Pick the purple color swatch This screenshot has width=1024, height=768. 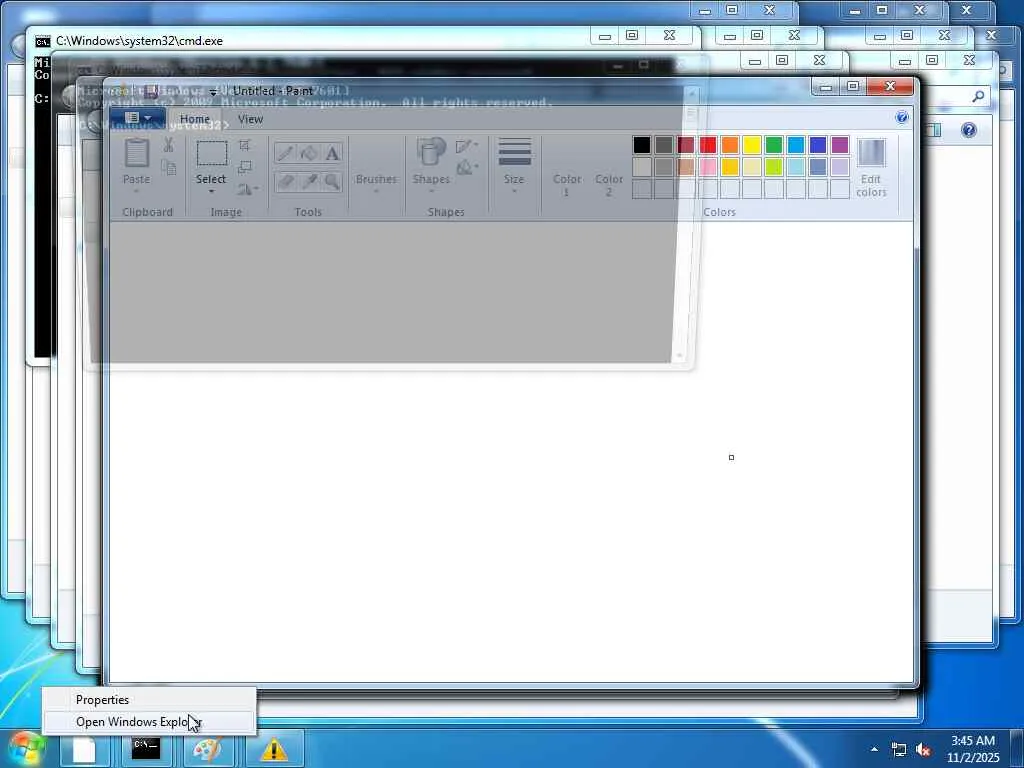click(840, 145)
